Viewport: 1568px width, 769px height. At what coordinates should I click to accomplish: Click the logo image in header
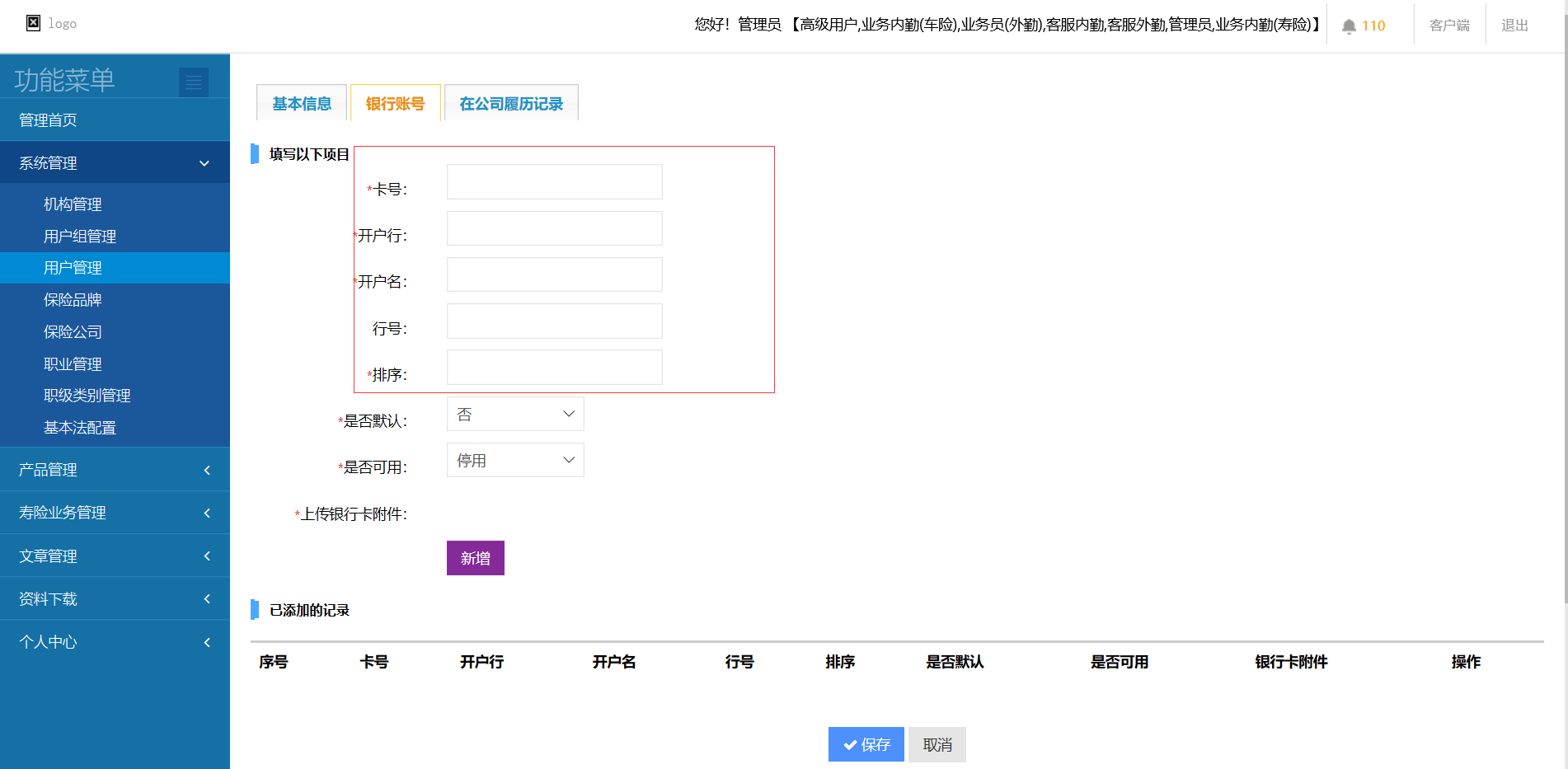click(33, 23)
